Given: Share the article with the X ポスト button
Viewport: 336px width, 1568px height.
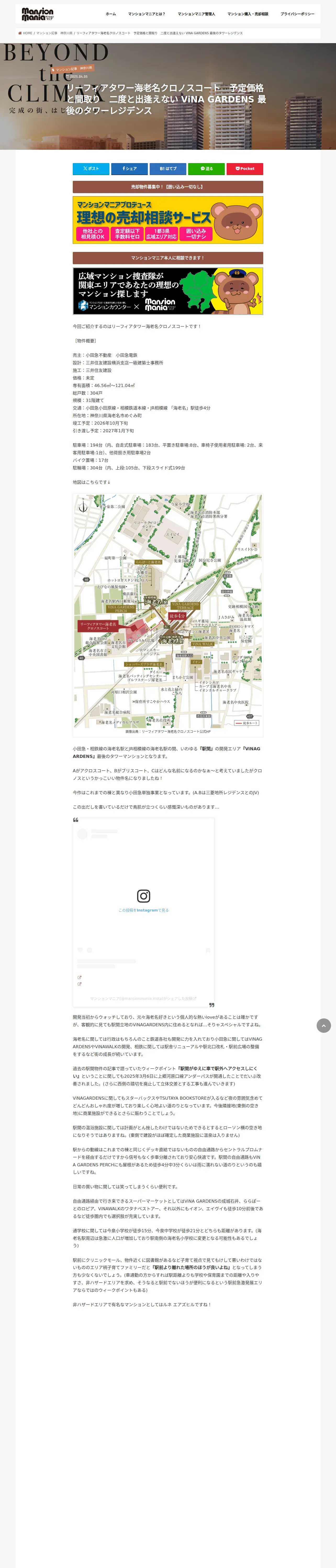Looking at the screenshot, I should pos(91,169).
